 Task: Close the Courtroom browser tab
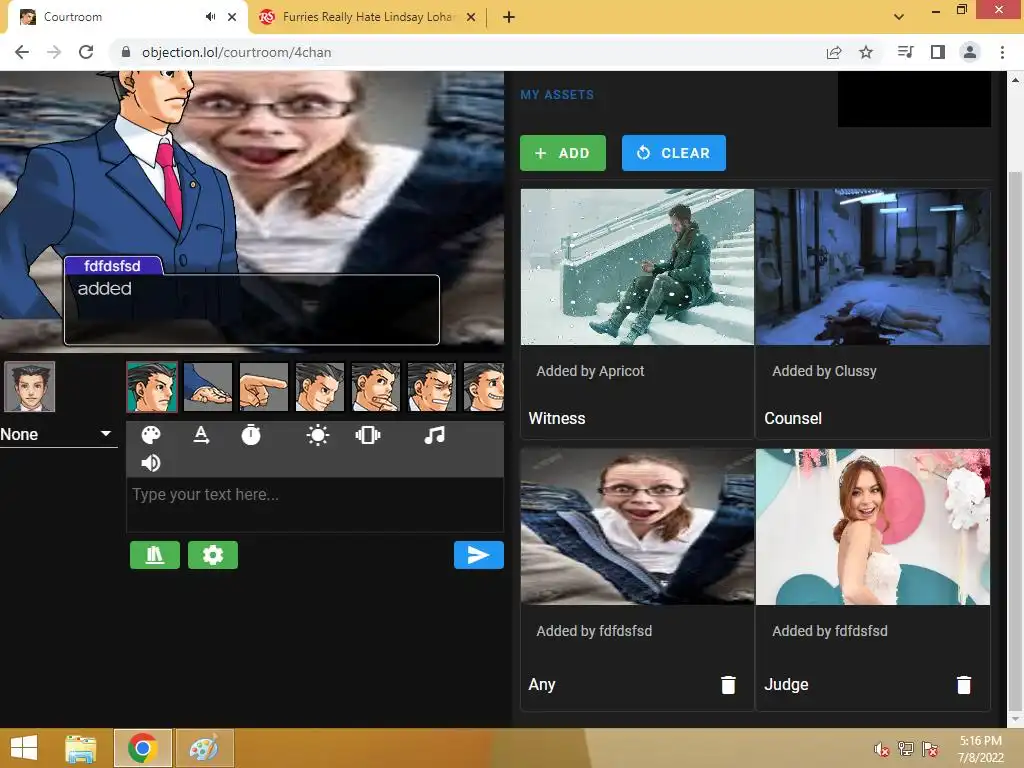[x=232, y=17]
